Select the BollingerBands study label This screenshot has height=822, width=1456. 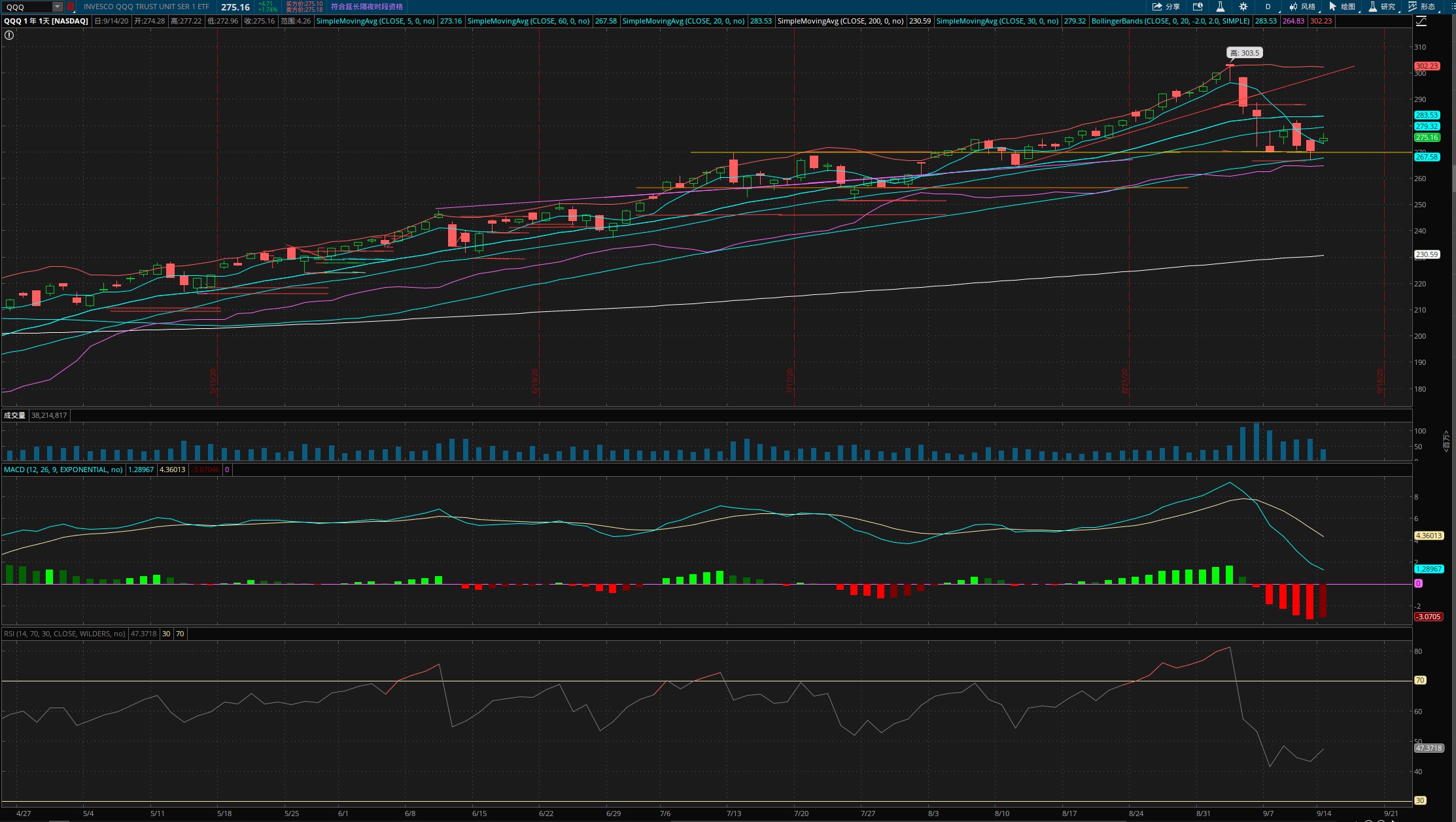(x=1170, y=21)
